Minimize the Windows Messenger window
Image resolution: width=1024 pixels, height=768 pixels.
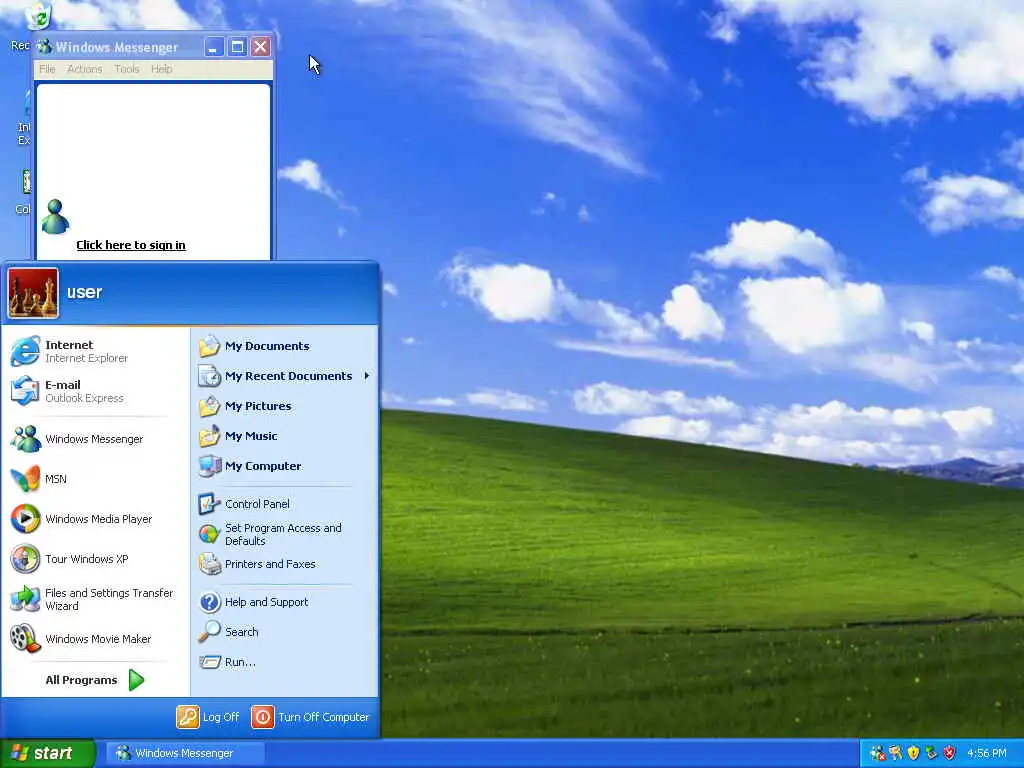pyautogui.click(x=214, y=46)
